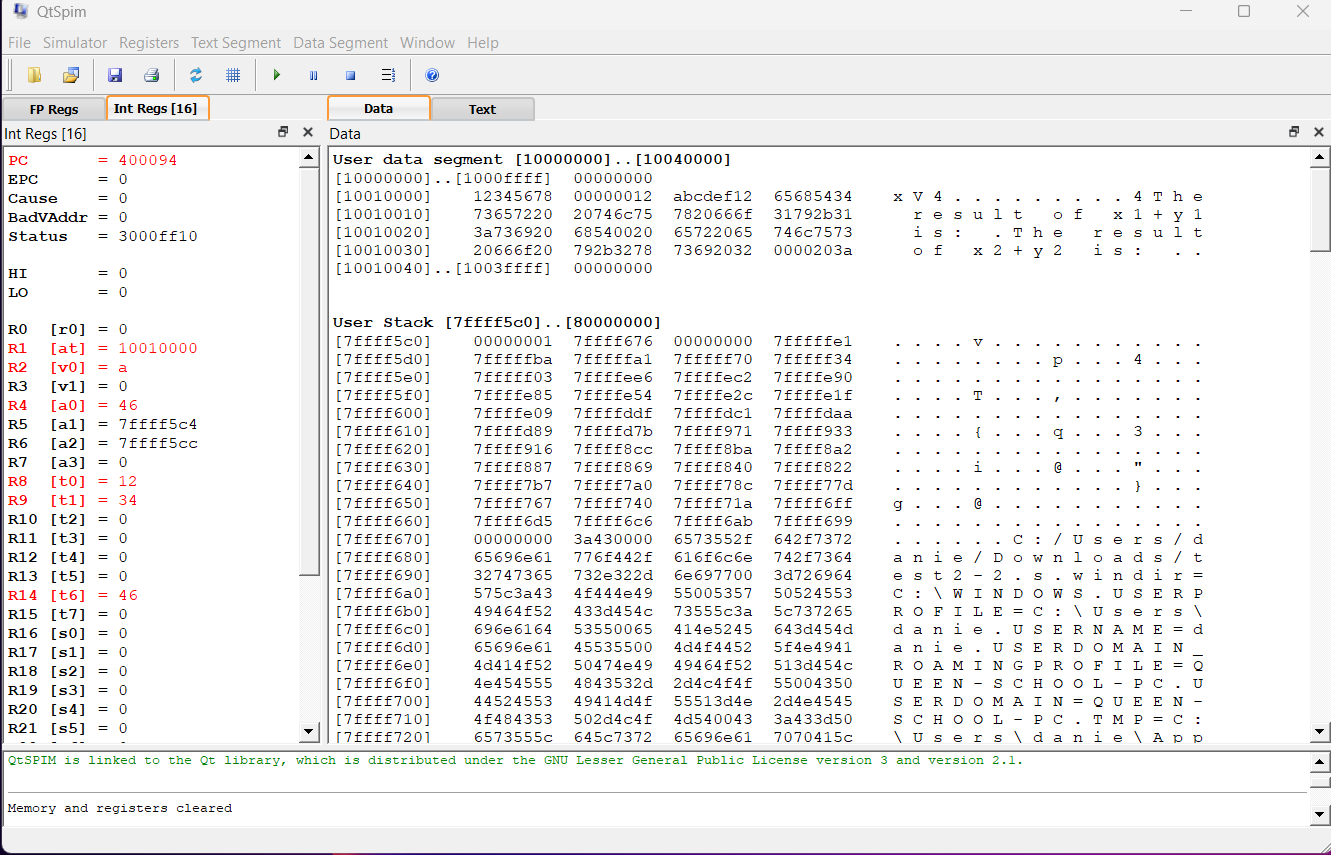Screen dimensions: 1331x855
Task: Select the Data tab
Action: (x=378, y=108)
